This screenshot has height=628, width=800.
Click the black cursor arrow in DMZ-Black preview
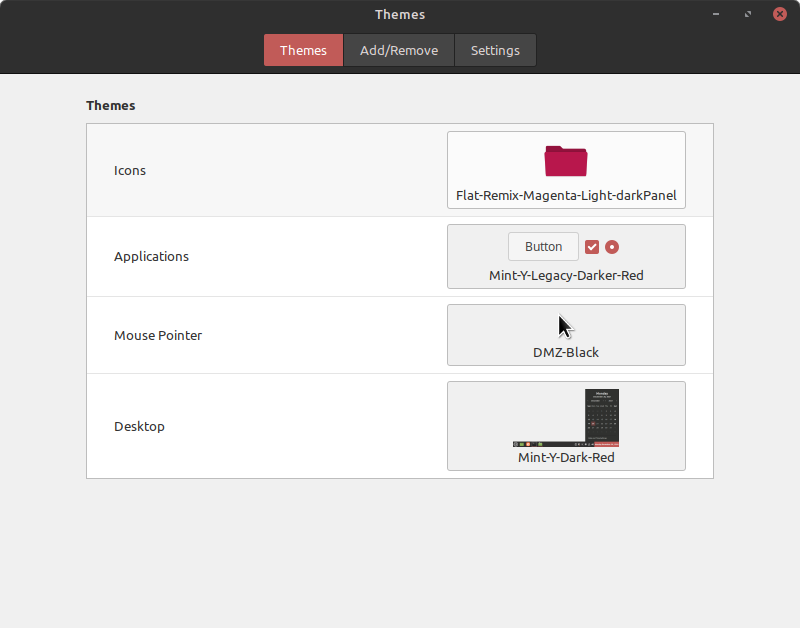564,326
